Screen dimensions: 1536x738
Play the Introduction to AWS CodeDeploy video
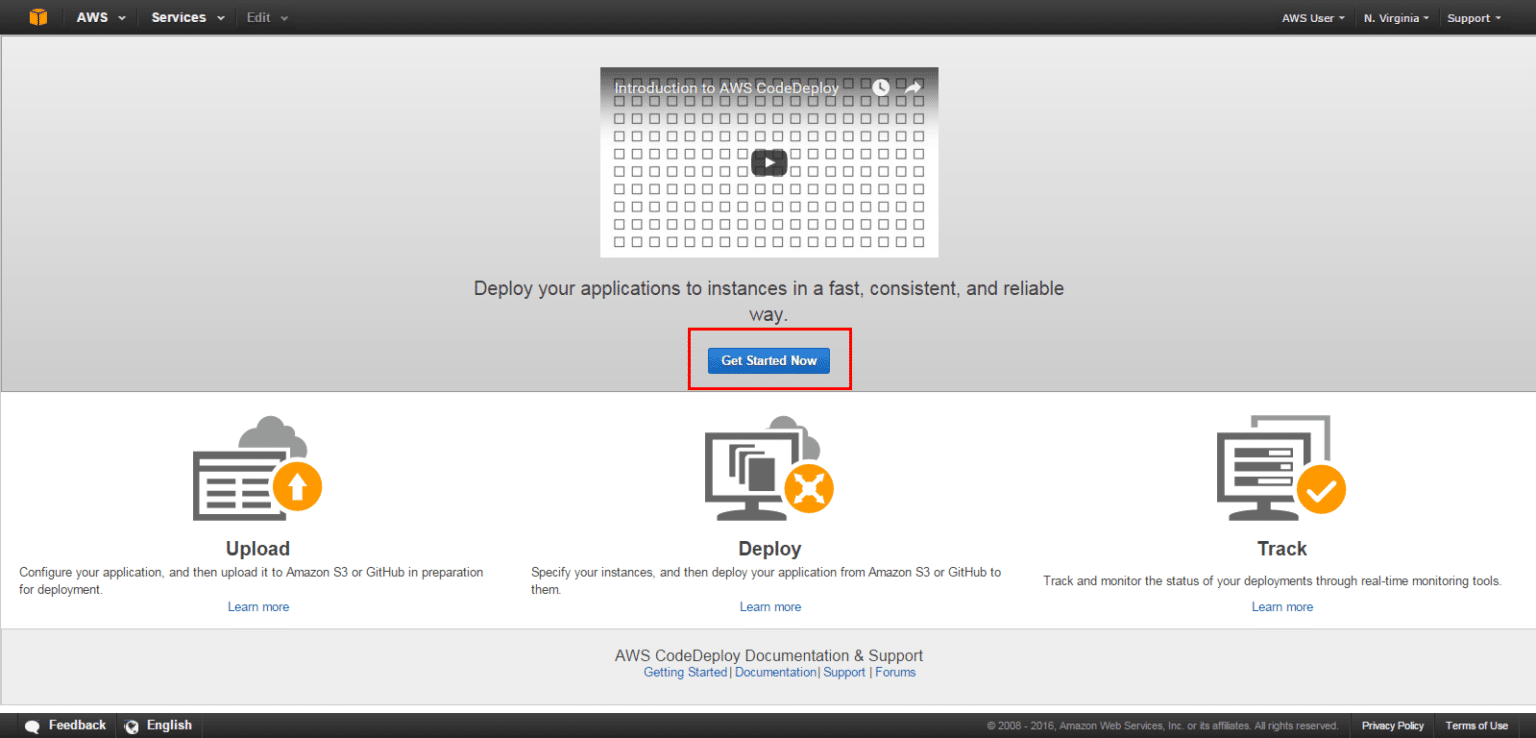(x=768, y=162)
